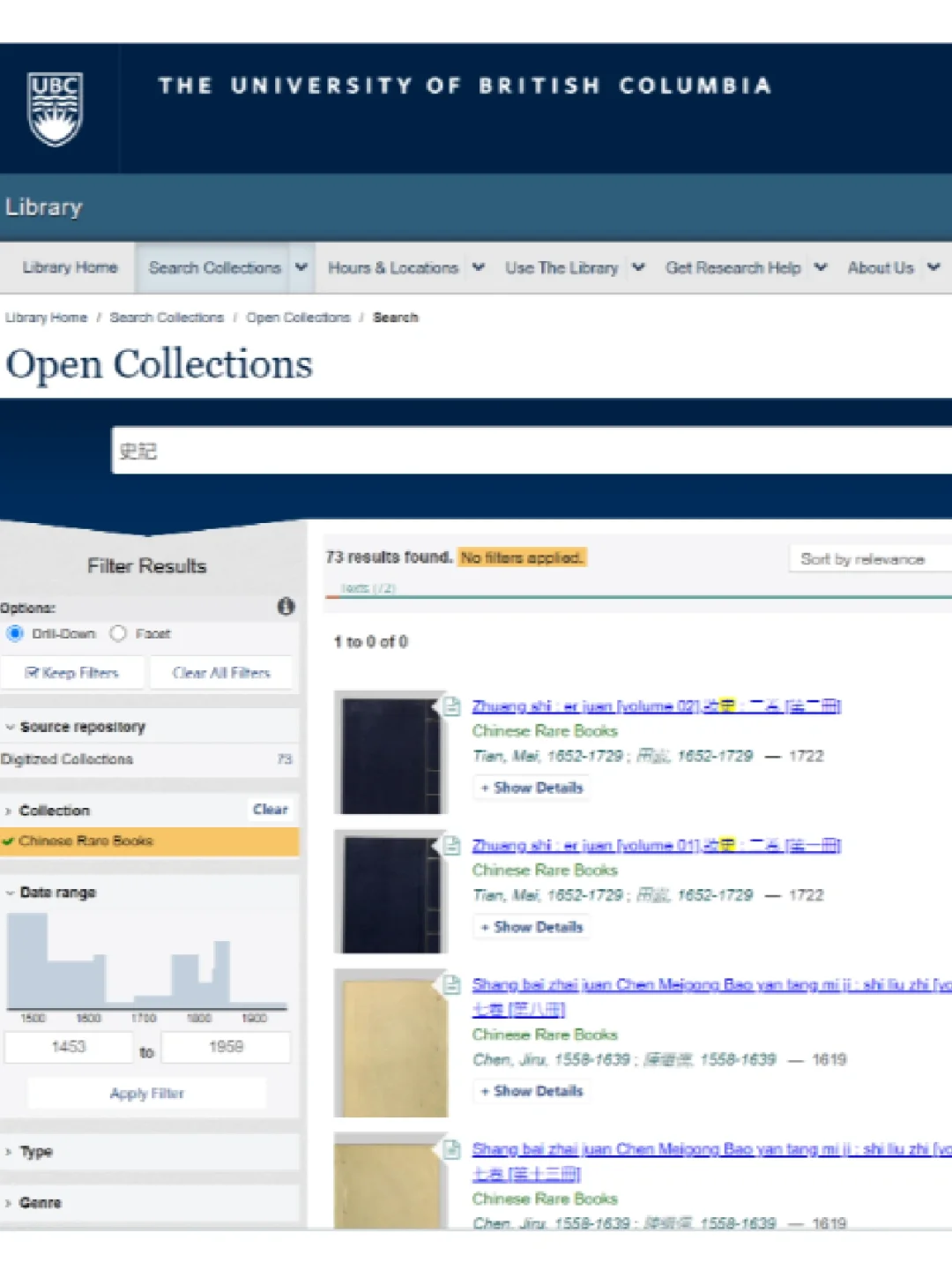Viewport: 952px width, 1270px height.
Task: Click the '73 results found.' text
Action: tap(389, 557)
